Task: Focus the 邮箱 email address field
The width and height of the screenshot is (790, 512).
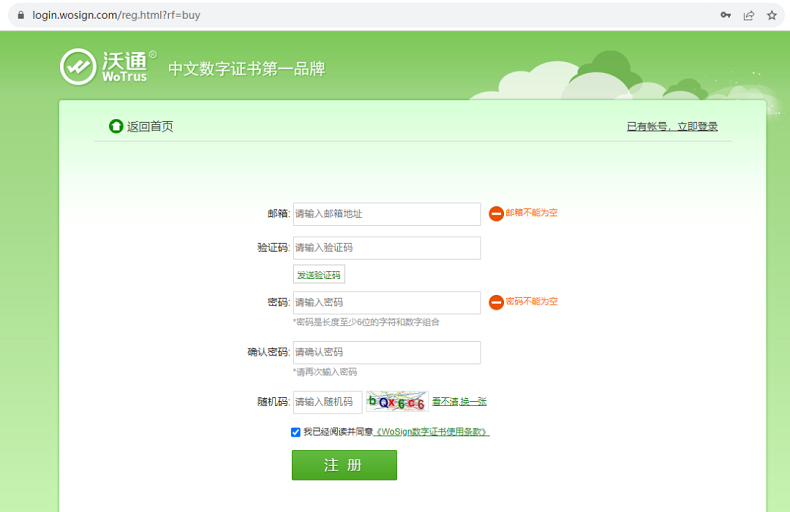Action: point(386,214)
